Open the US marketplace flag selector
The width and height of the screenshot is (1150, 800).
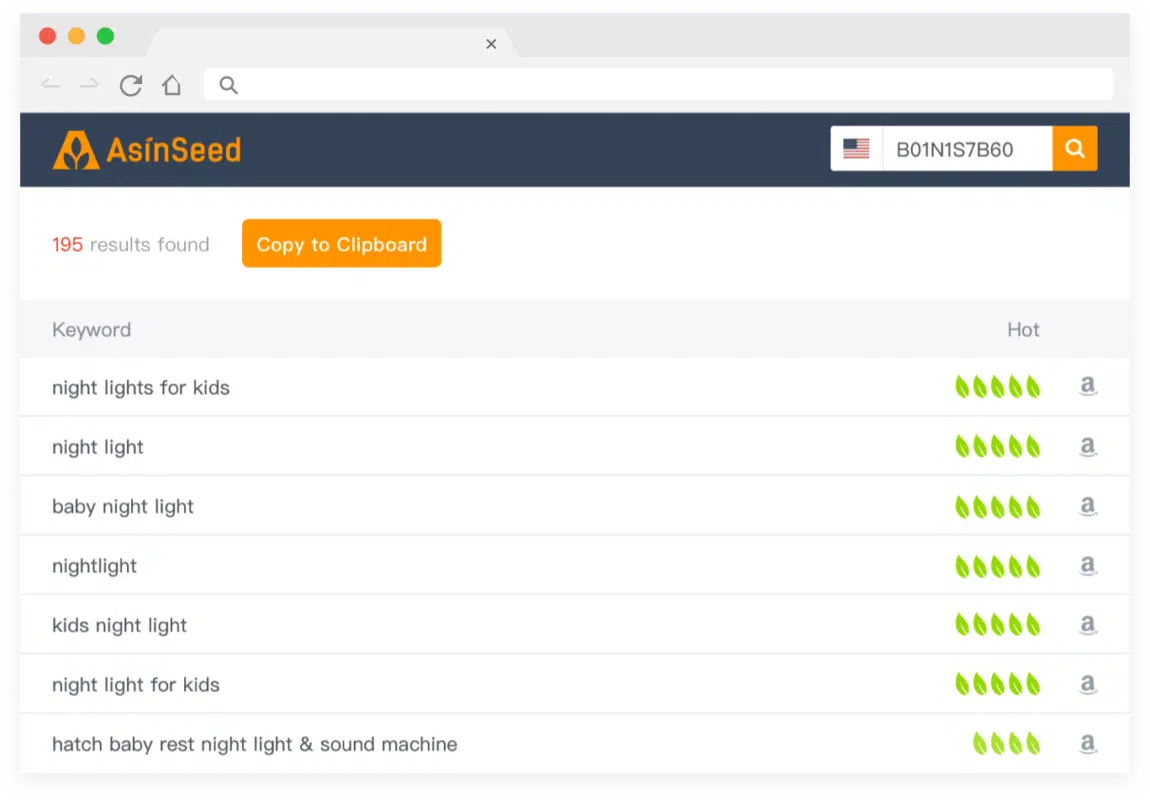[x=856, y=148]
